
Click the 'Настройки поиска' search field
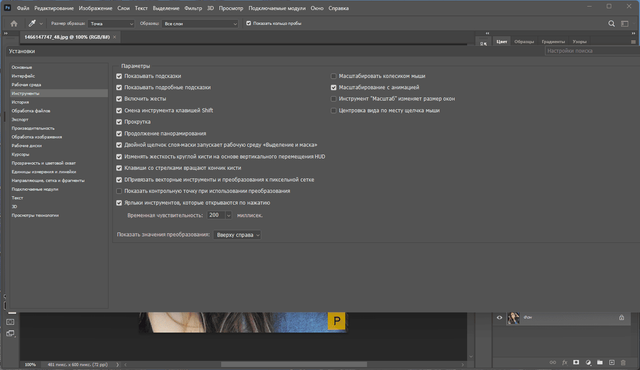tap(592, 51)
